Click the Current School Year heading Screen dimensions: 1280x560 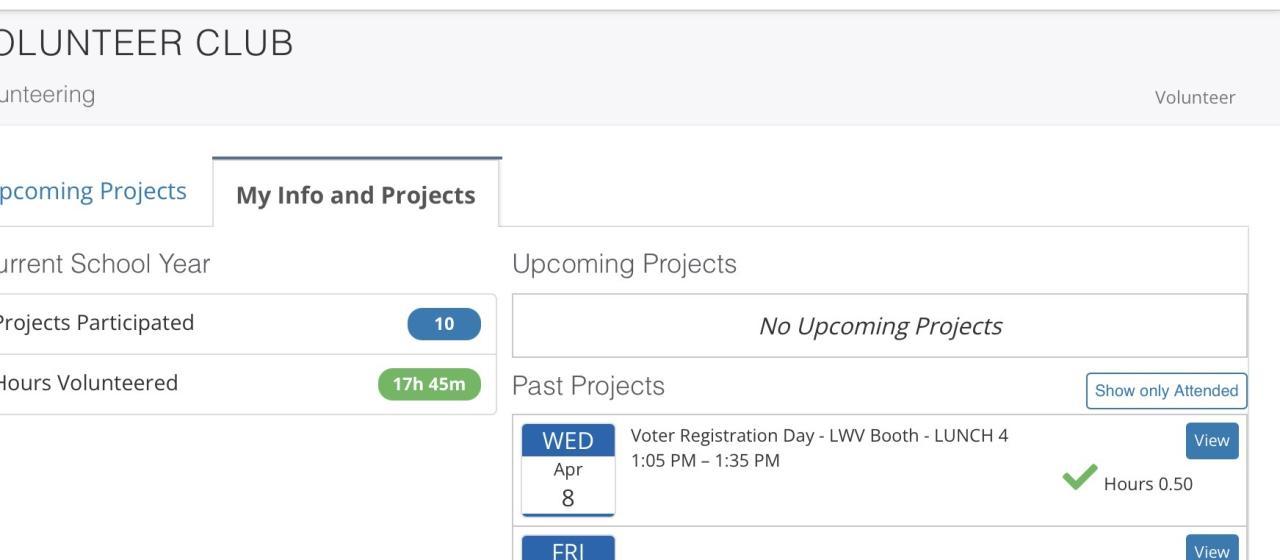tap(103, 264)
